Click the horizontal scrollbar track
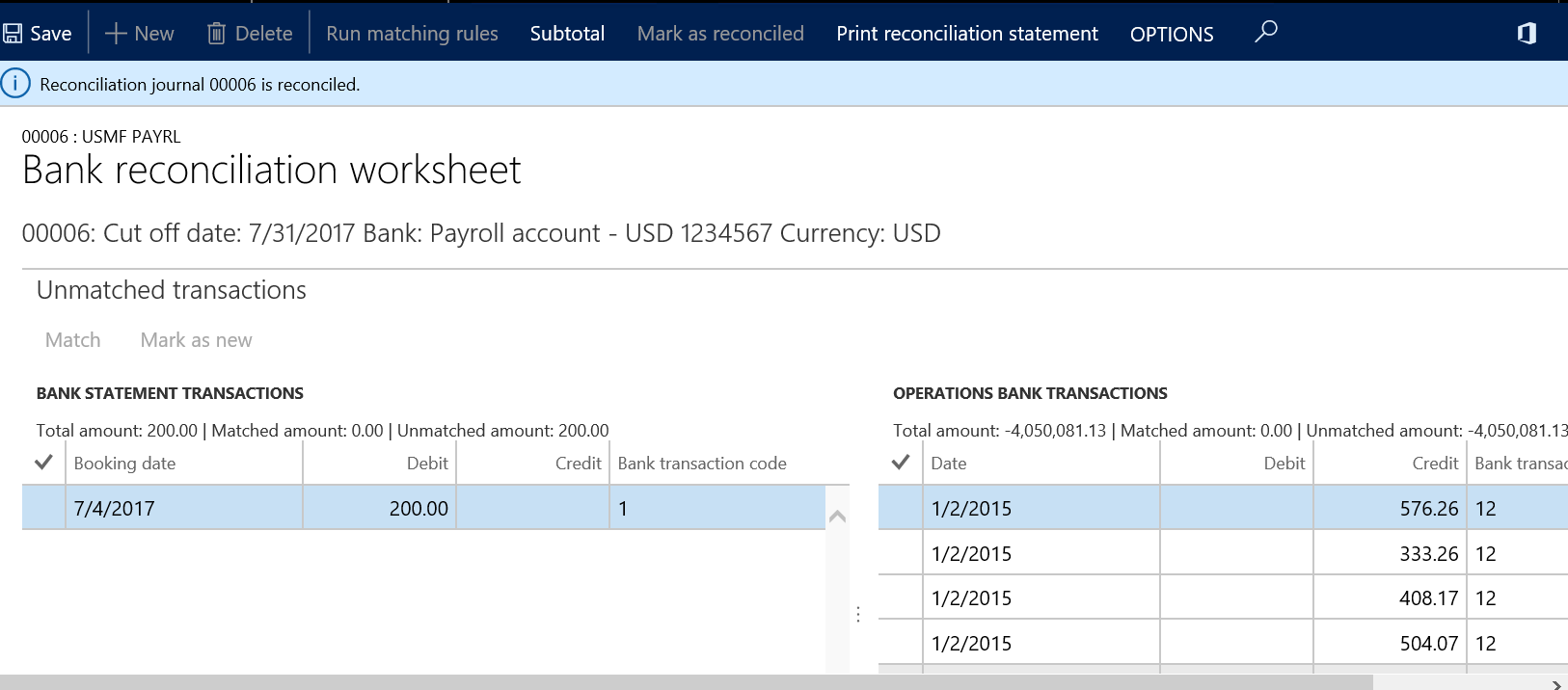The height and width of the screenshot is (690, 1568). click(675, 682)
